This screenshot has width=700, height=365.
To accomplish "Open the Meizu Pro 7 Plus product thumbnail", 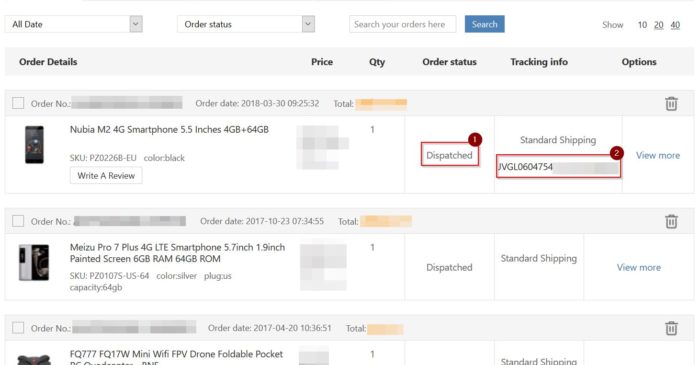I will click(x=34, y=262).
